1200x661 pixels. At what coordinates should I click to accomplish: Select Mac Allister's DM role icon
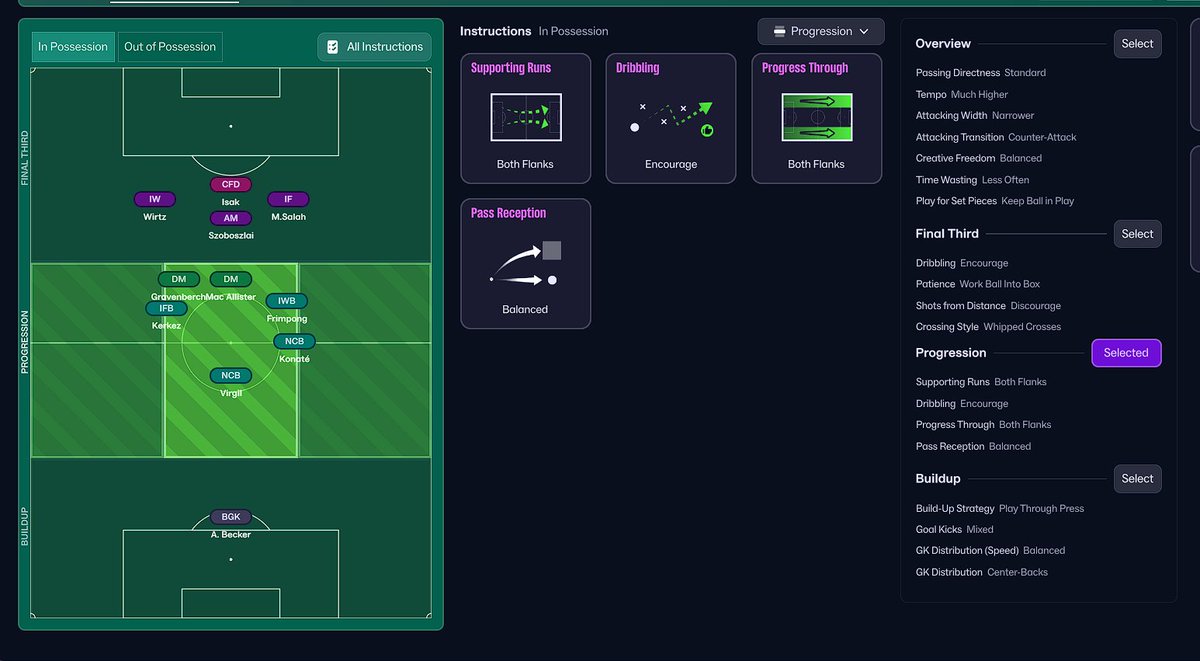coord(230,278)
